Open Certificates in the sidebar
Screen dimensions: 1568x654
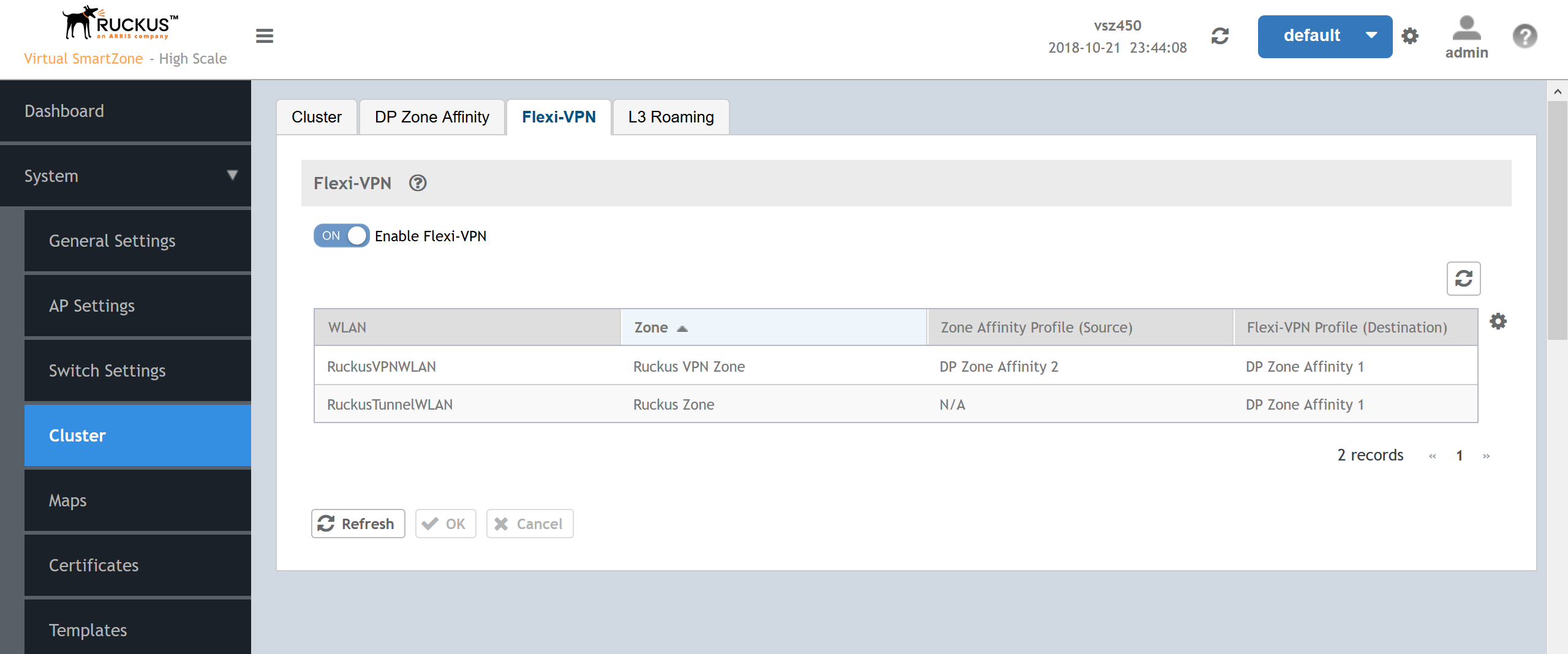pyautogui.click(x=138, y=565)
